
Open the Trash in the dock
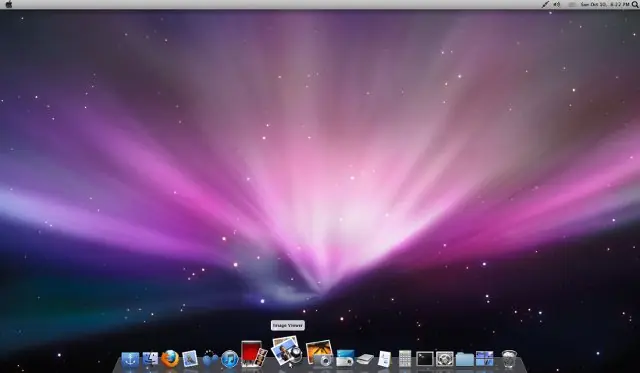pos(509,359)
